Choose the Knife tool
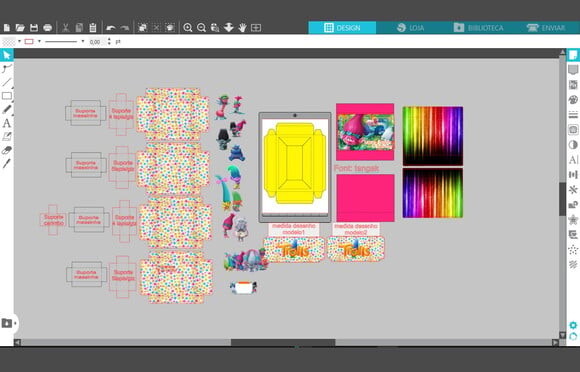 coord(7,163)
